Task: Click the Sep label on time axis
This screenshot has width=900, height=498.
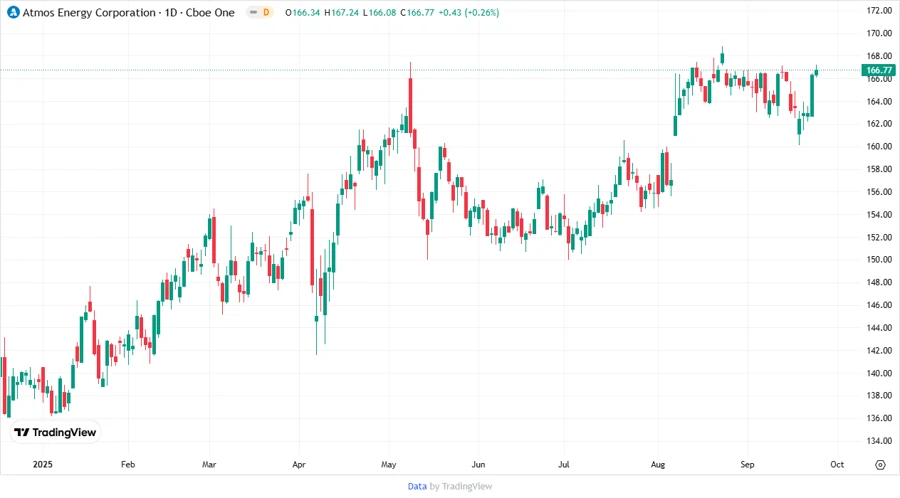Action: point(747,464)
